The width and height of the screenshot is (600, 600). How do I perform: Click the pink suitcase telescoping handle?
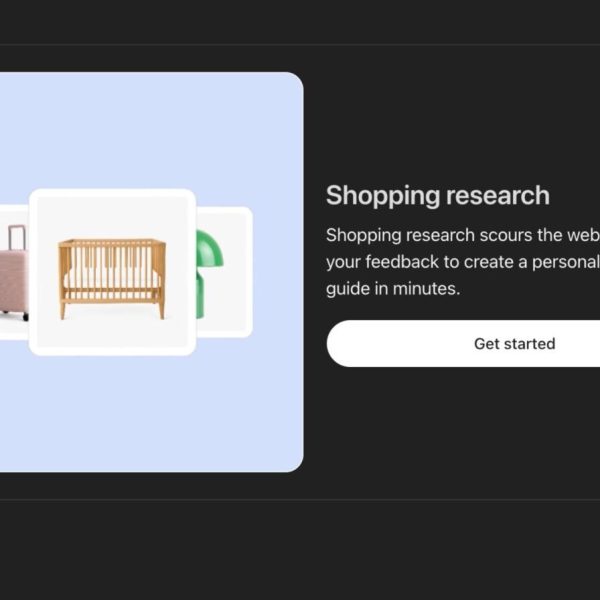[x=16, y=238]
